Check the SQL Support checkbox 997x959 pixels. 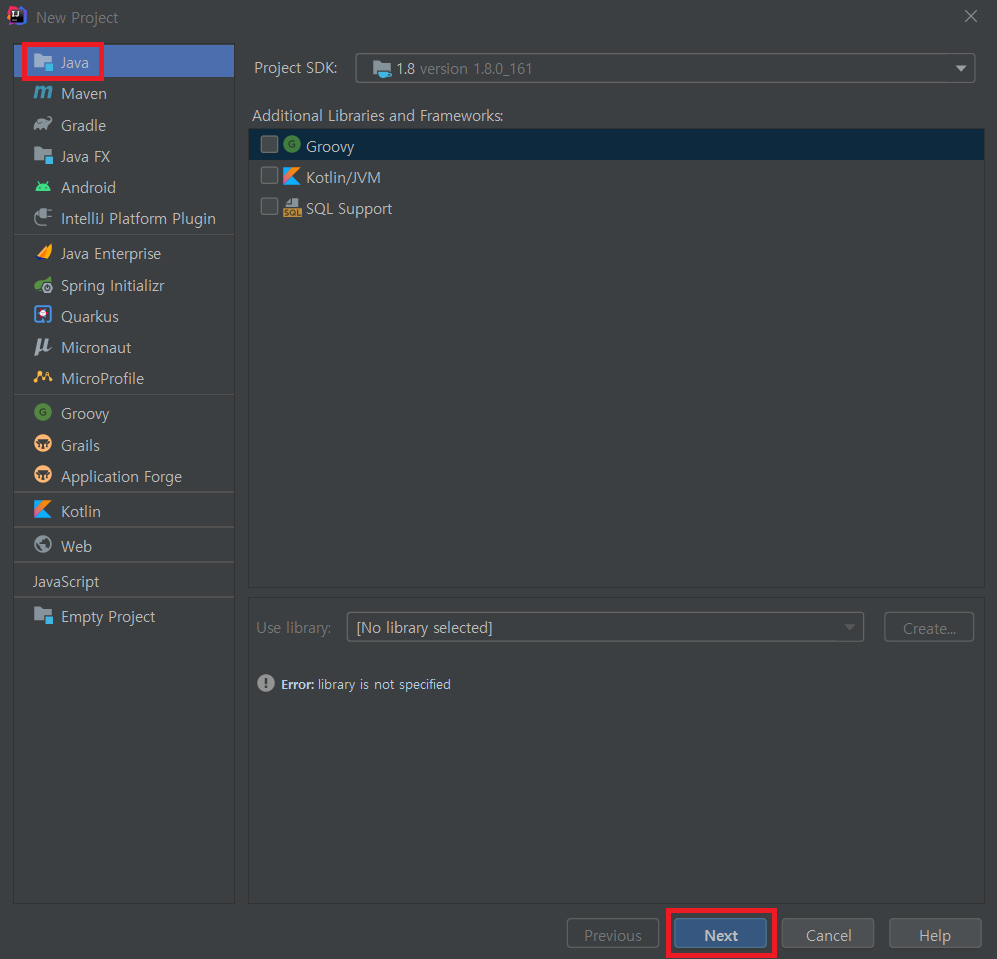point(270,206)
